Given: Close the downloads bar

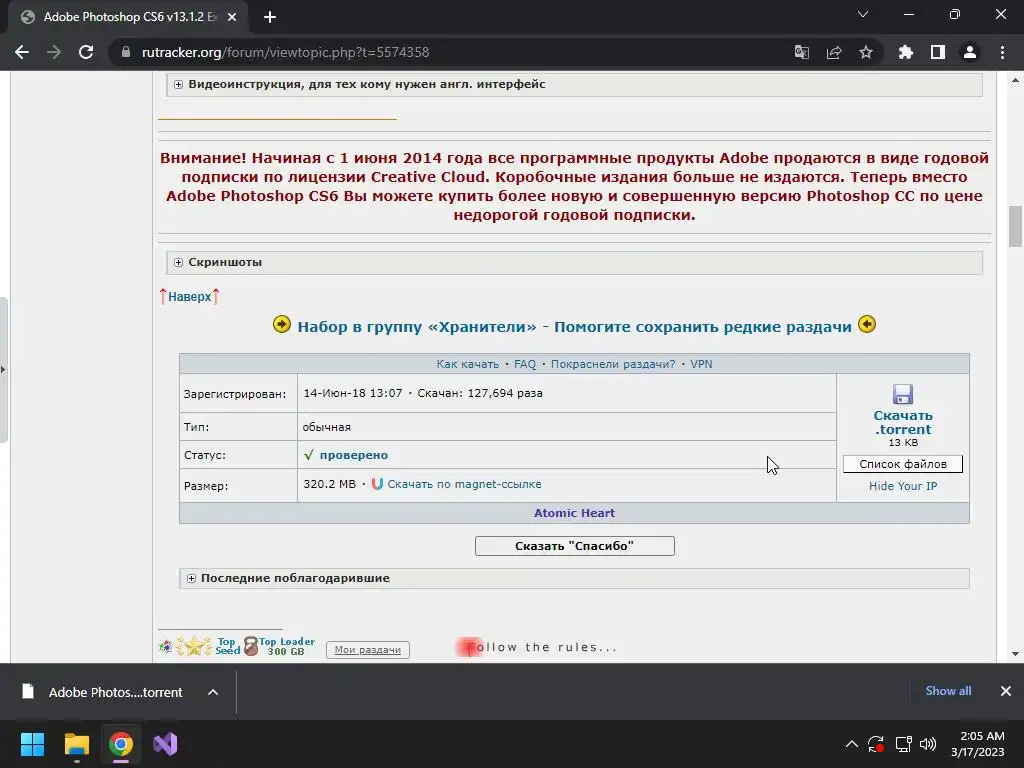Looking at the screenshot, I should 1006,691.
